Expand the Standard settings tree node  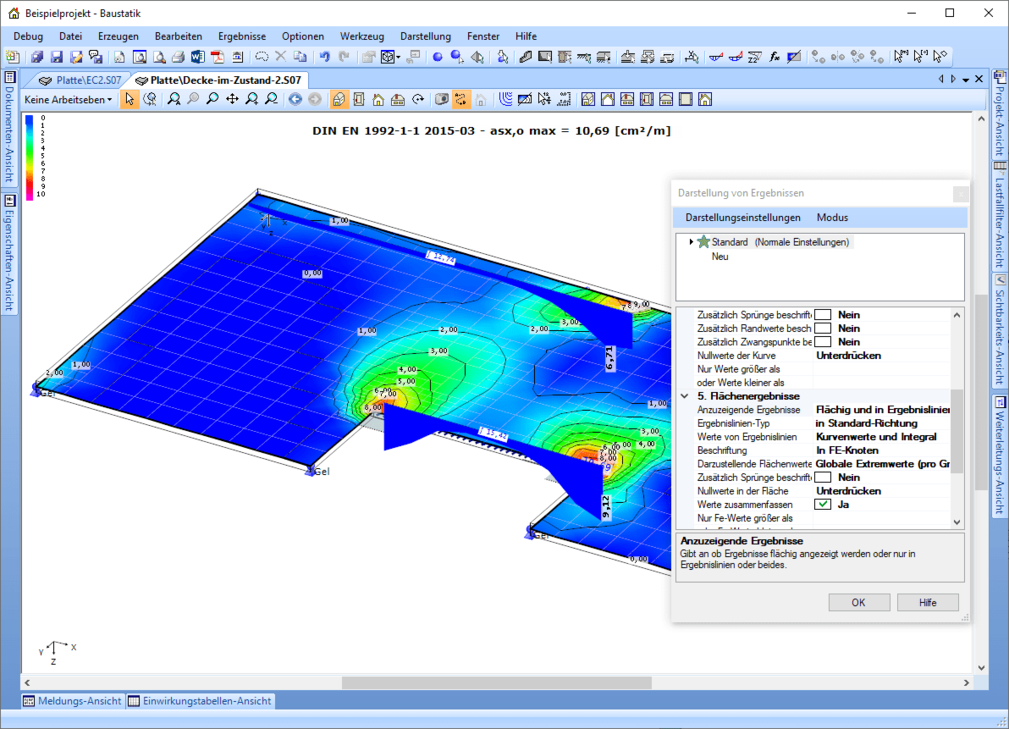(690, 242)
